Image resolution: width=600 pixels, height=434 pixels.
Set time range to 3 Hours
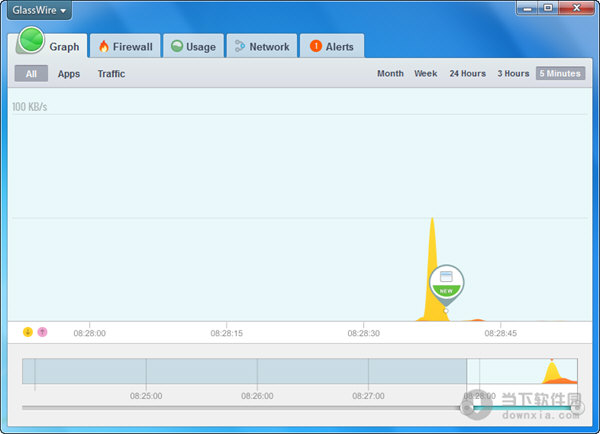coord(513,73)
